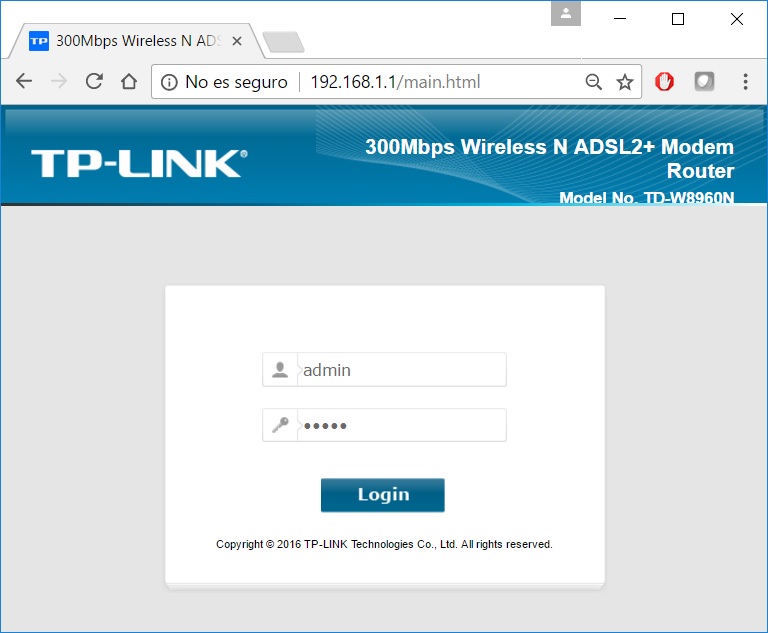Click the browser forward arrow
The width and height of the screenshot is (768, 633).
pos(59,81)
